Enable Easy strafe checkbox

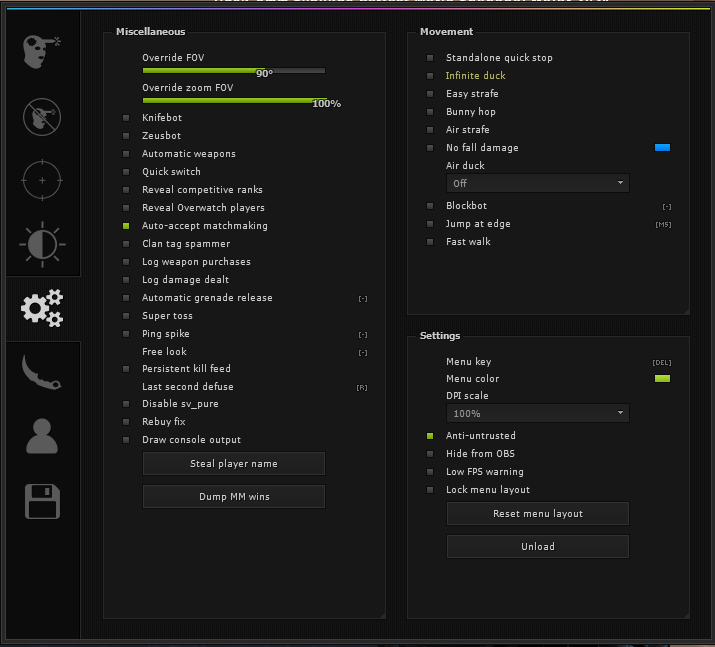[430, 94]
